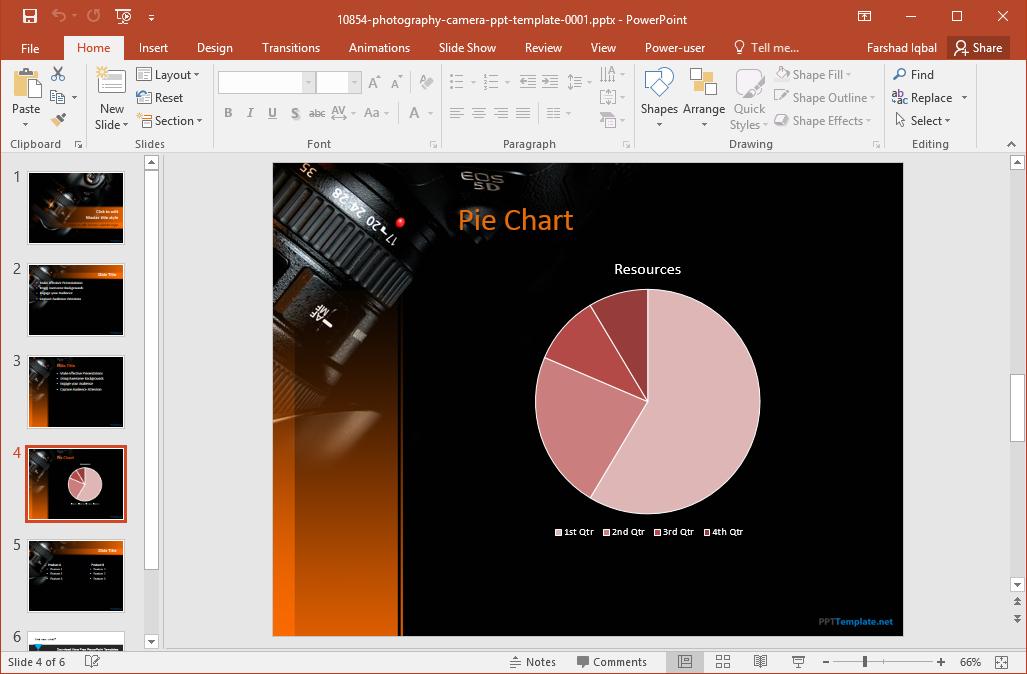Select the Format Painter brush
The height and width of the screenshot is (674, 1027).
click(x=58, y=120)
